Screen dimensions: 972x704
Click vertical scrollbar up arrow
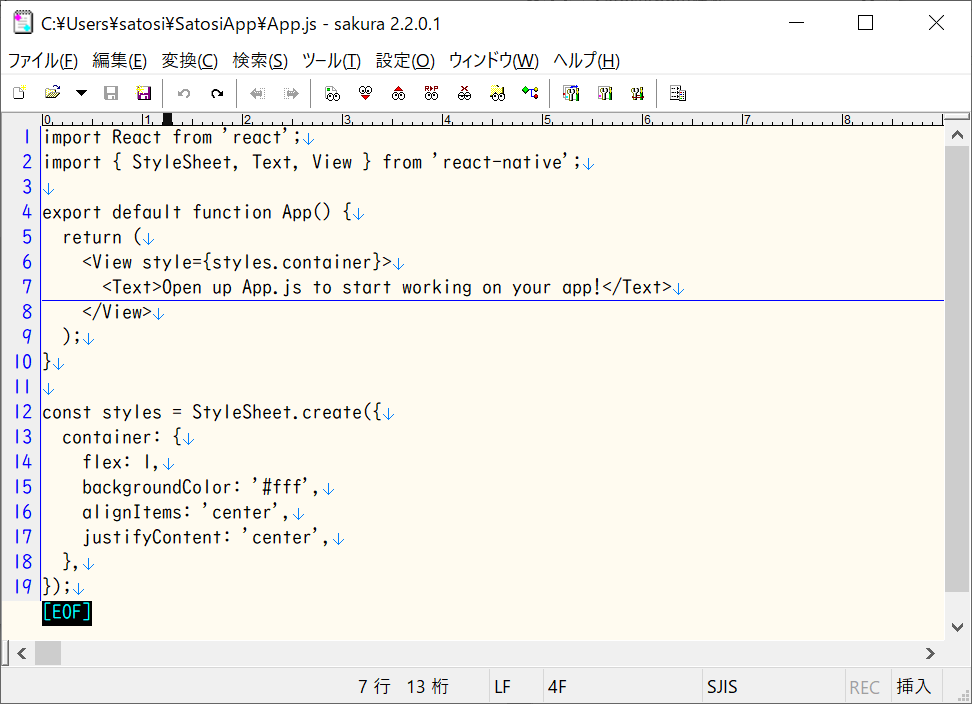click(x=957, y=135)
